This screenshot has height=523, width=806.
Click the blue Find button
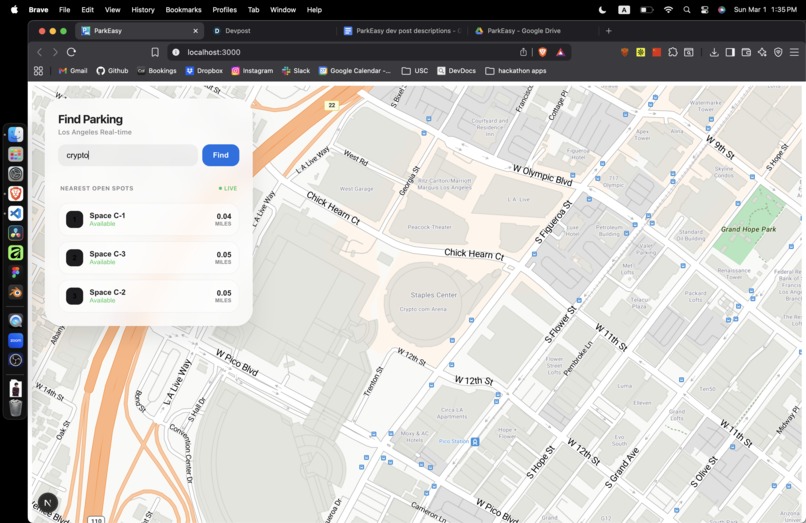(x=221, y=155)
